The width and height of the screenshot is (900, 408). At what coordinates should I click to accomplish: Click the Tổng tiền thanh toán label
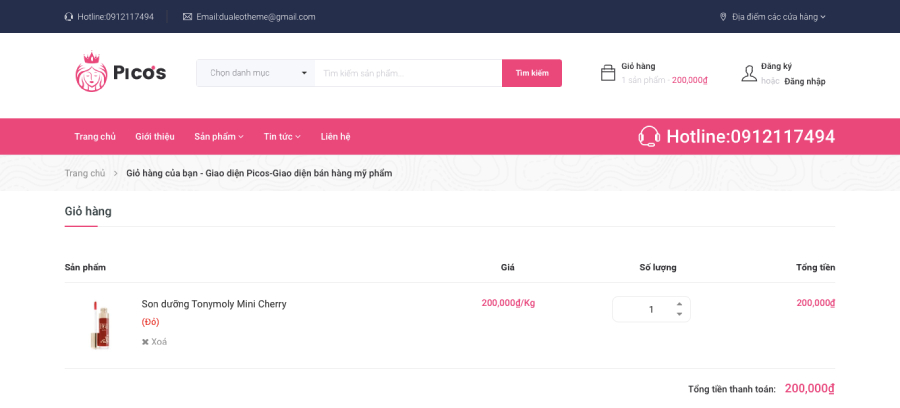point(732,389)
